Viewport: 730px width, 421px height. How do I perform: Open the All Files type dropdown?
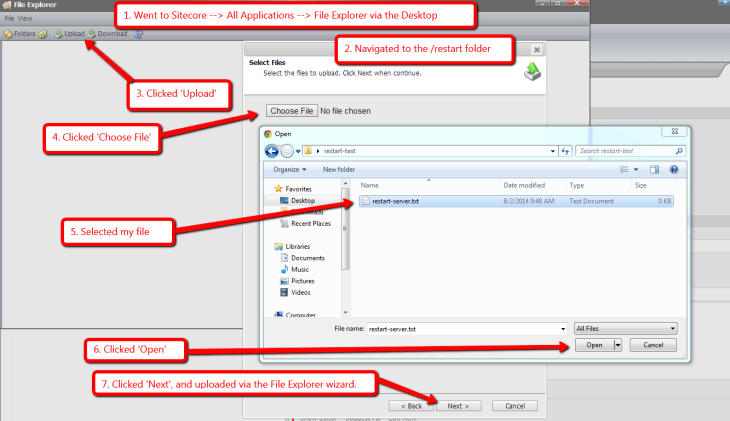(625, 328)
